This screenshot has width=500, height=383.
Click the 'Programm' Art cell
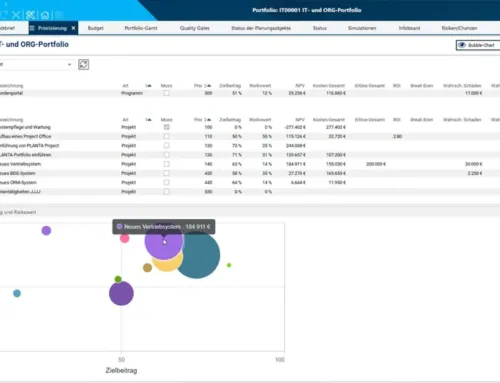(132, 93)
